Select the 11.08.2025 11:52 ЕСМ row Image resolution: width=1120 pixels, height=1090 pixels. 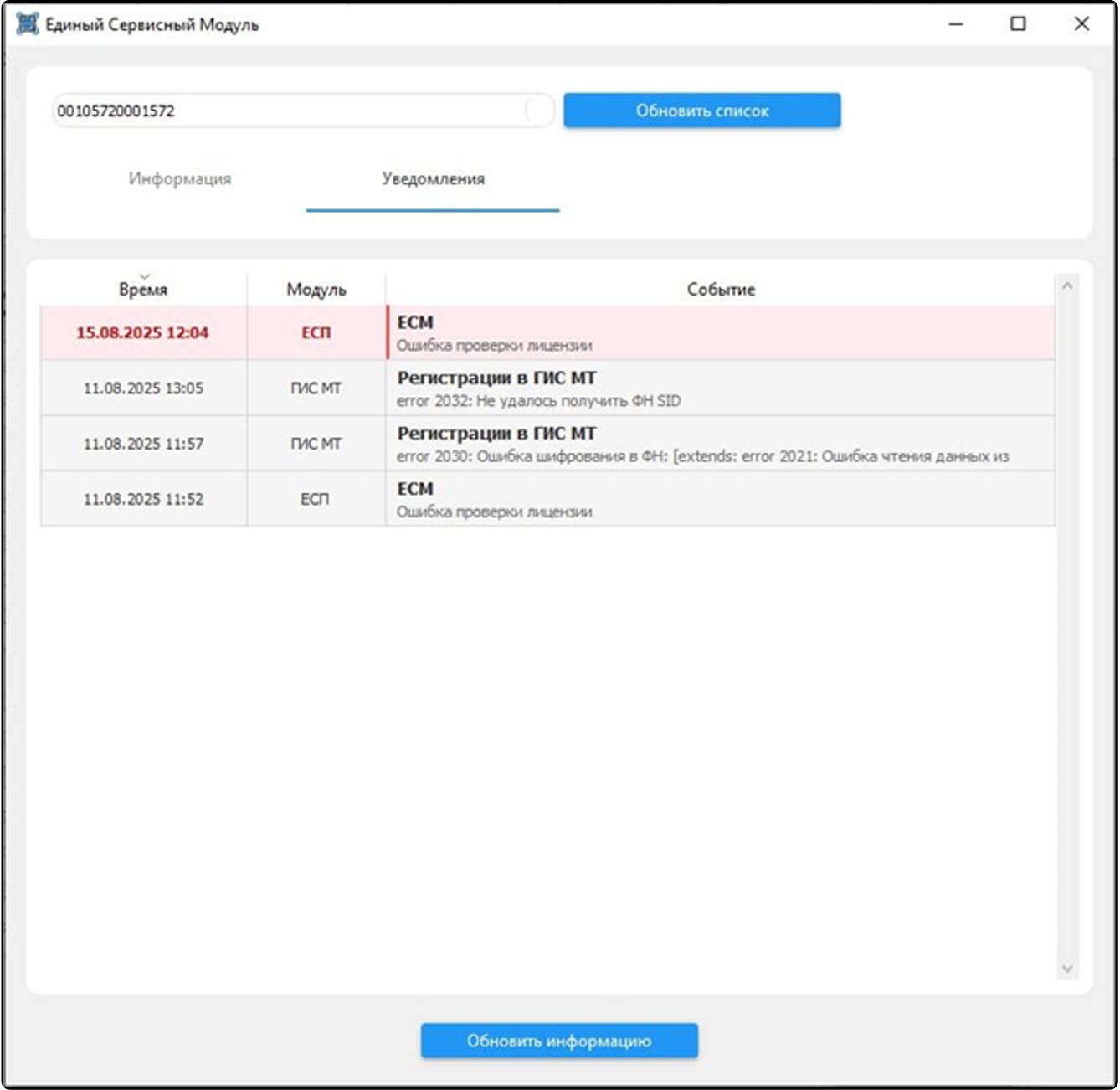tap(547, 499)
